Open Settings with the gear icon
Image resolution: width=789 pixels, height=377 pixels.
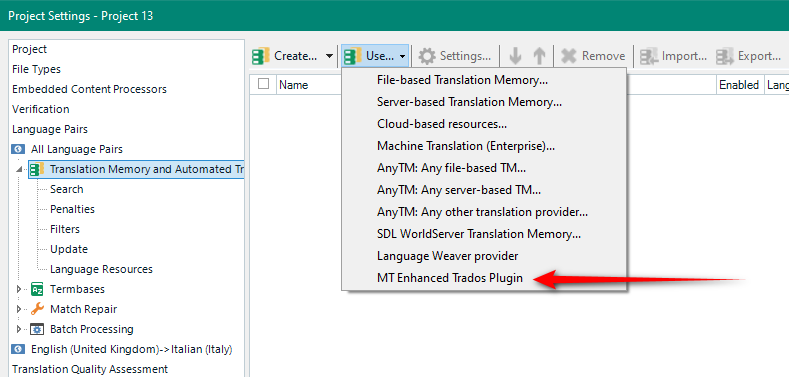(x=455, y=56)
